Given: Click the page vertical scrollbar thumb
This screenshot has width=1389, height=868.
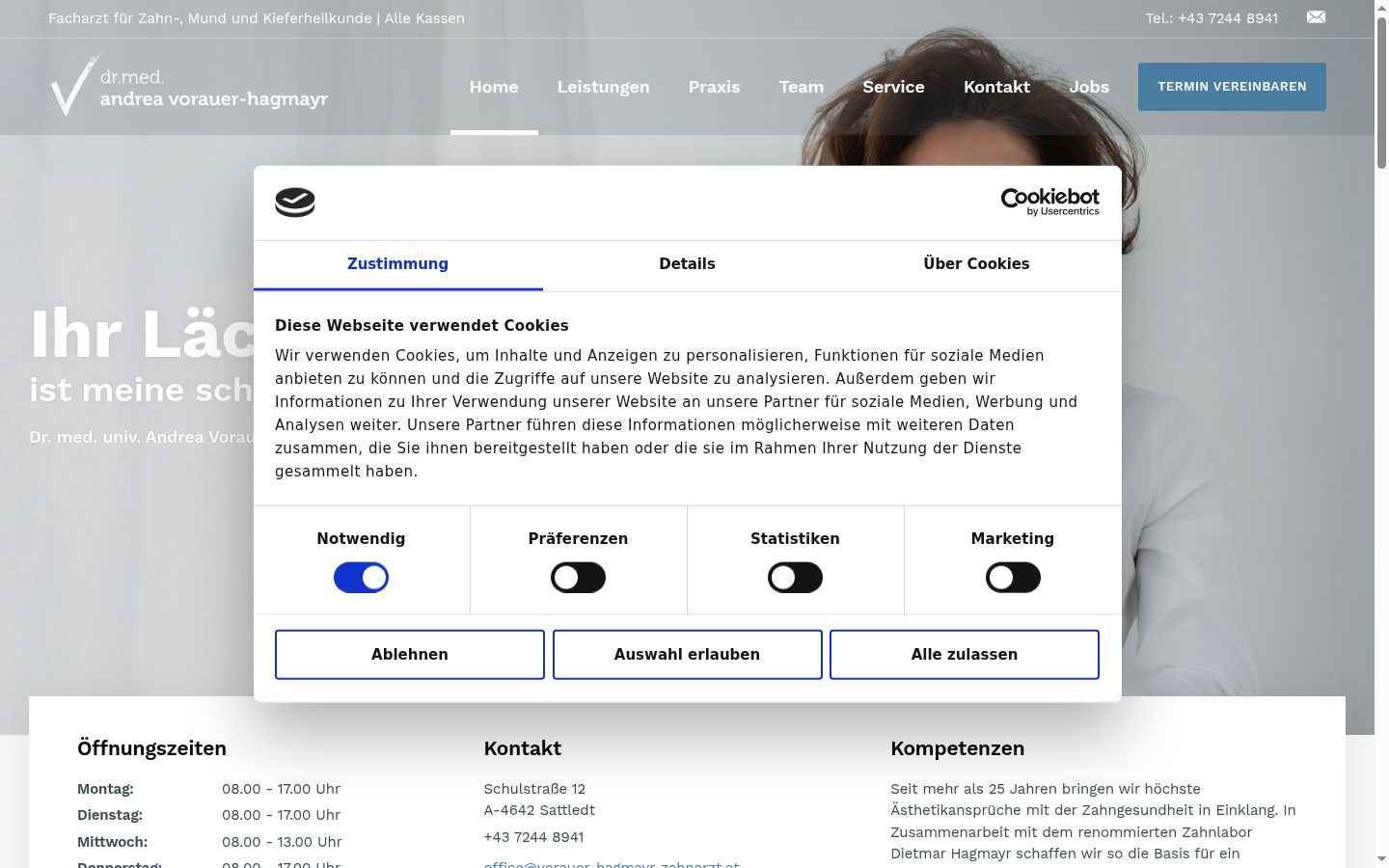Looking at the screenshot, I should pyautogui.click(x=1381, y=94).
